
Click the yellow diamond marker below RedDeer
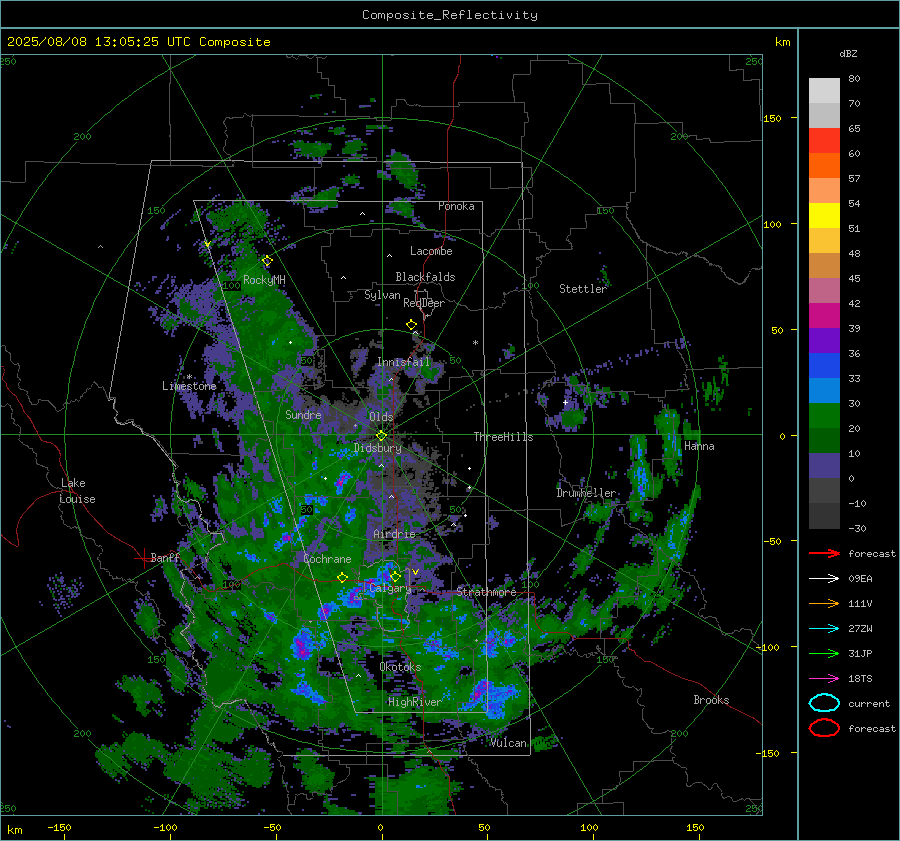tap(411, 324)
